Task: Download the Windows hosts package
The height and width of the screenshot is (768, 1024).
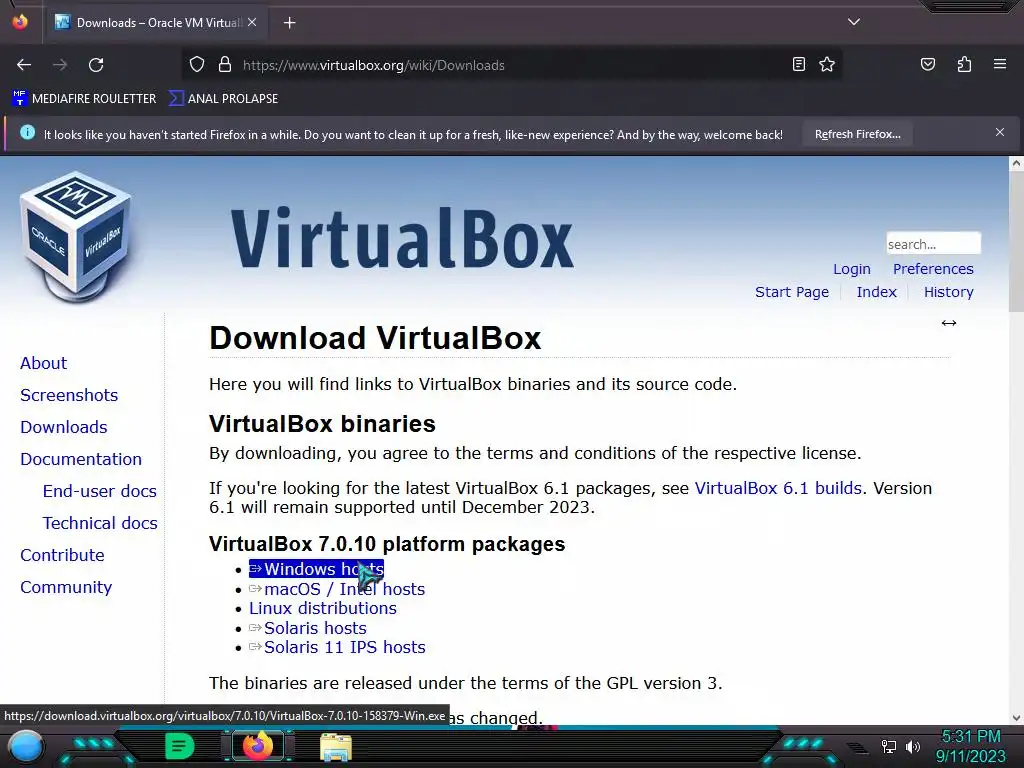Action: [316, 569]
